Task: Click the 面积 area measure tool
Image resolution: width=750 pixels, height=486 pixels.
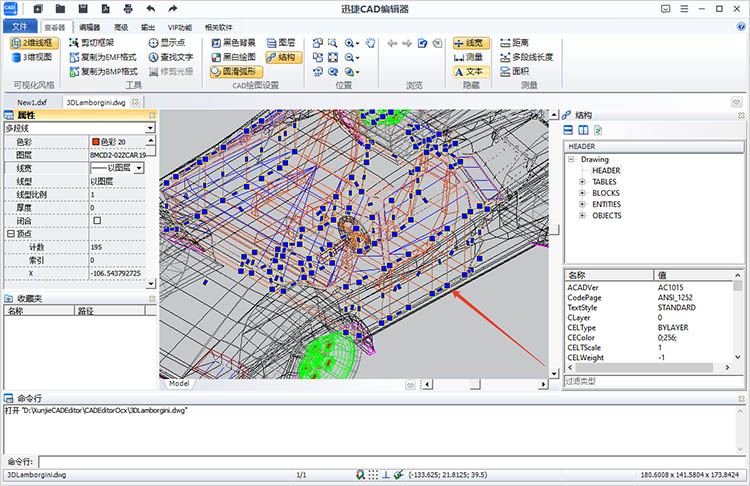Action: (x=514, y=72)
